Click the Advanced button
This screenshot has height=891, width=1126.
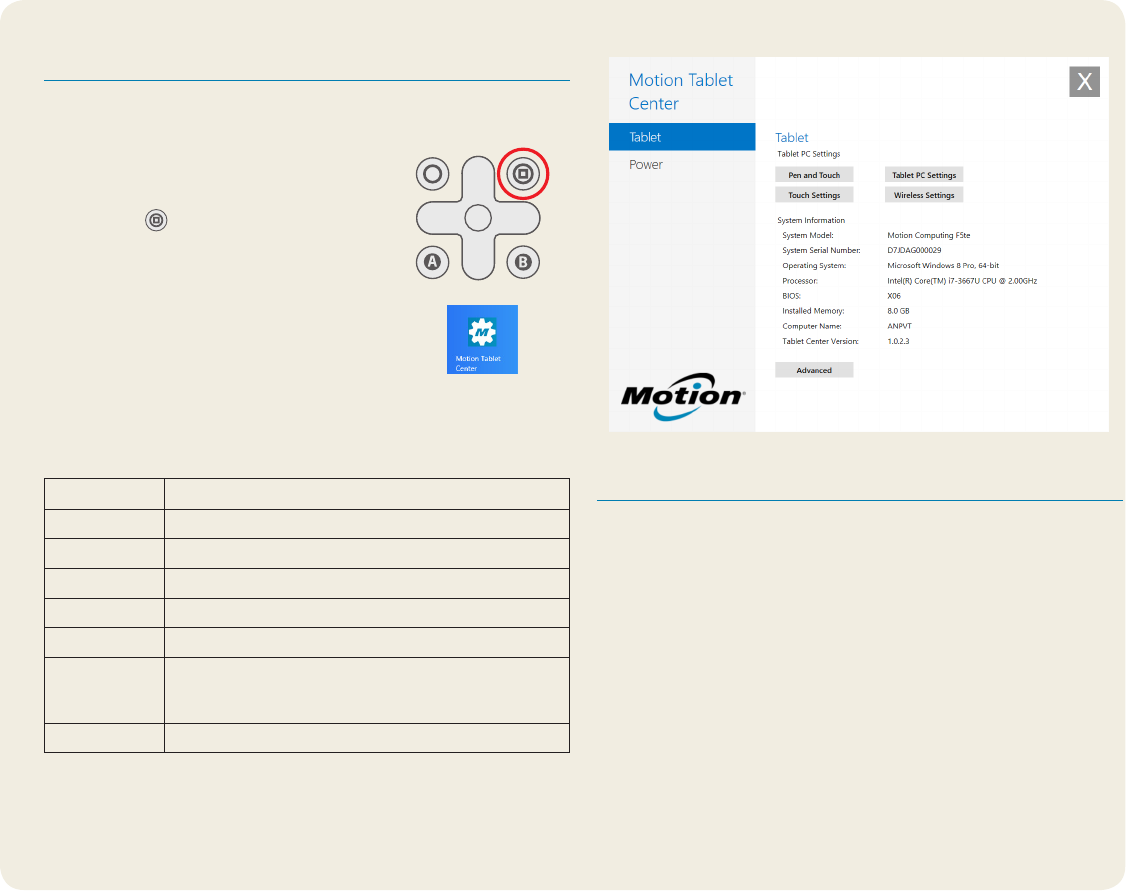pyautogui.click(x=814, y=370)
